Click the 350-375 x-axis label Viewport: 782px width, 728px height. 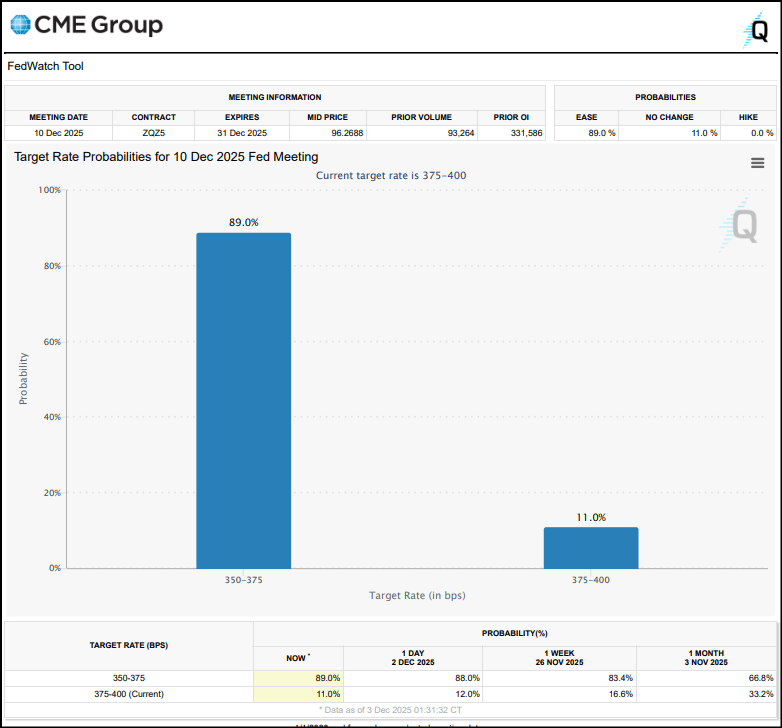pyautogui.click(x=243, y=580)
